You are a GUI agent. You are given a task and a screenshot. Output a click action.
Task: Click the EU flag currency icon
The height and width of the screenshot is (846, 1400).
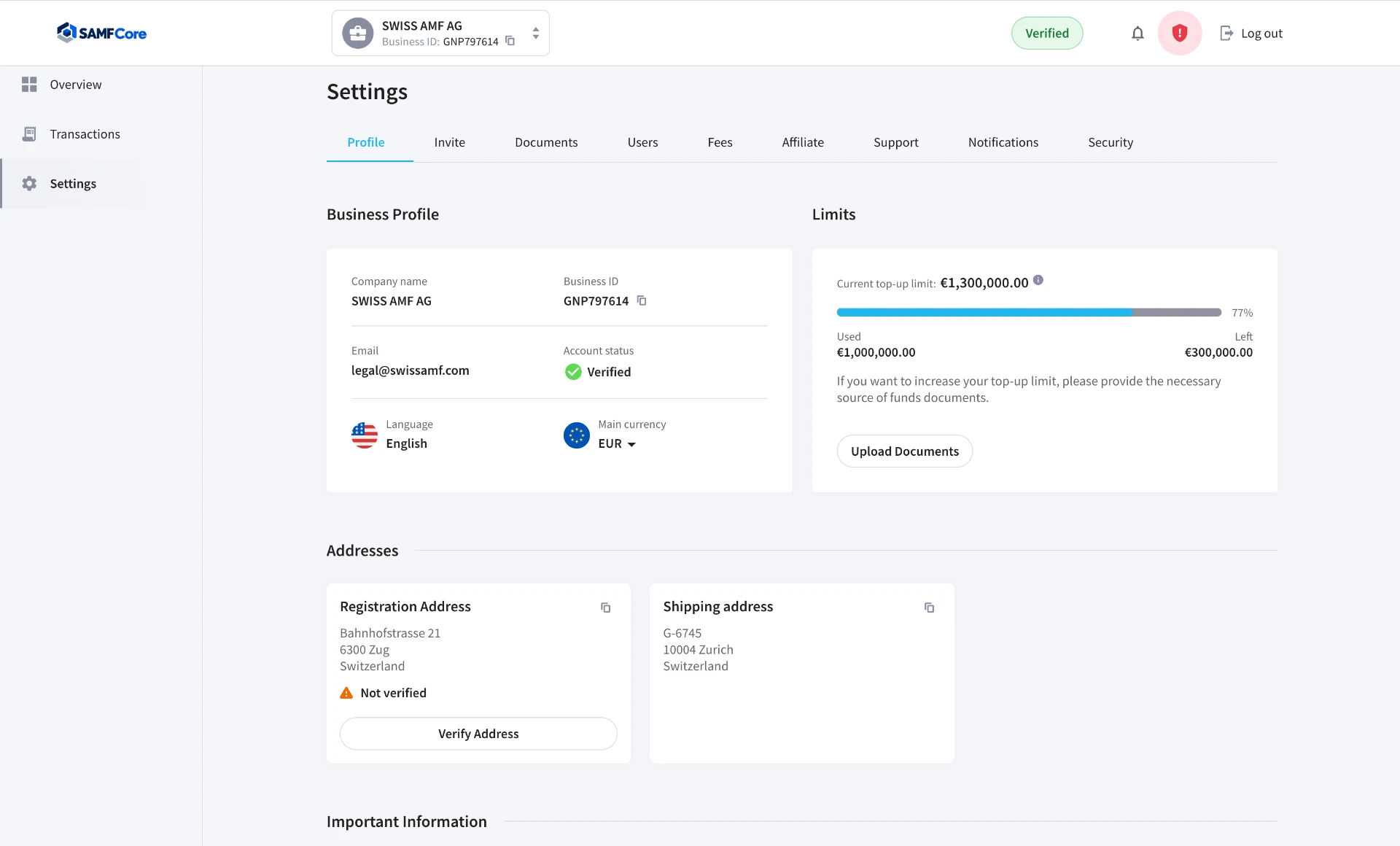[577, 435]
